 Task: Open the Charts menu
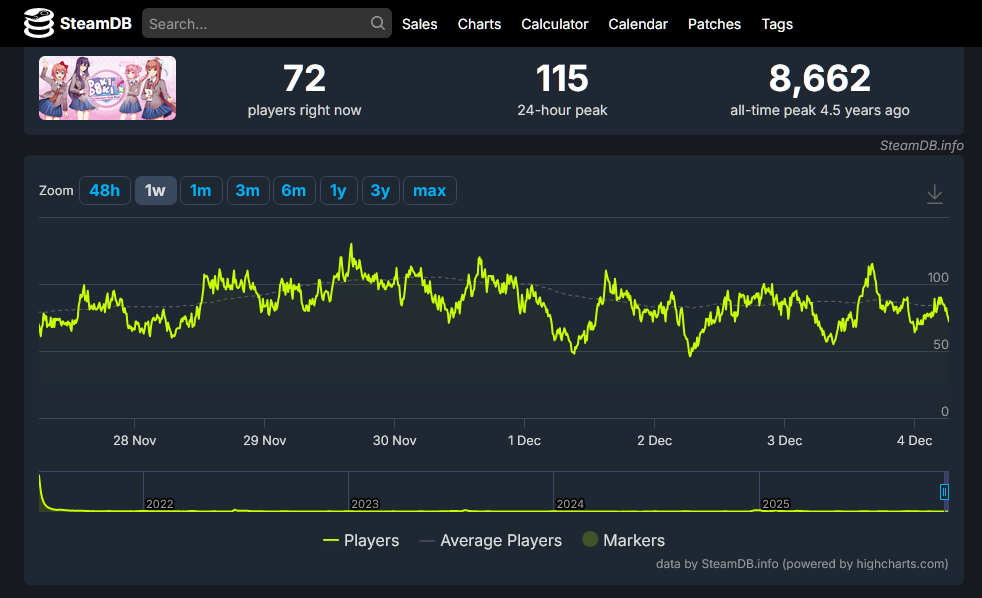479,24
